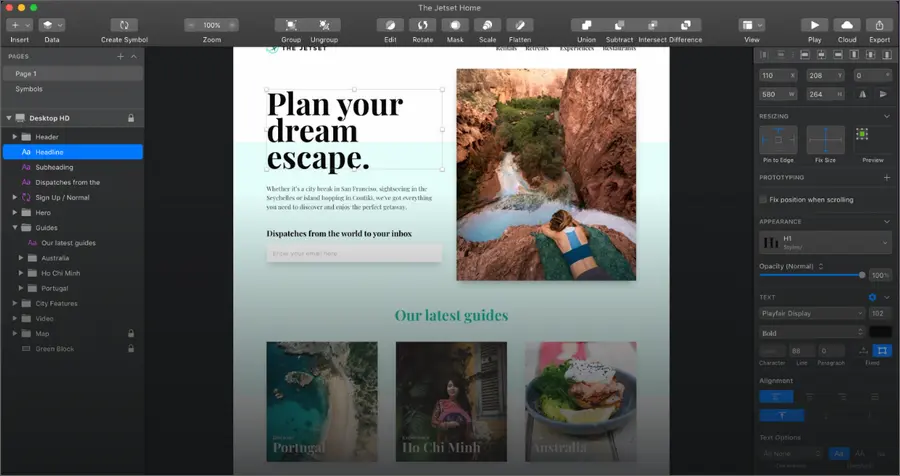Click the Ungroup toolbar icon
Screen dimensions: 900x476
click(324, 25)
